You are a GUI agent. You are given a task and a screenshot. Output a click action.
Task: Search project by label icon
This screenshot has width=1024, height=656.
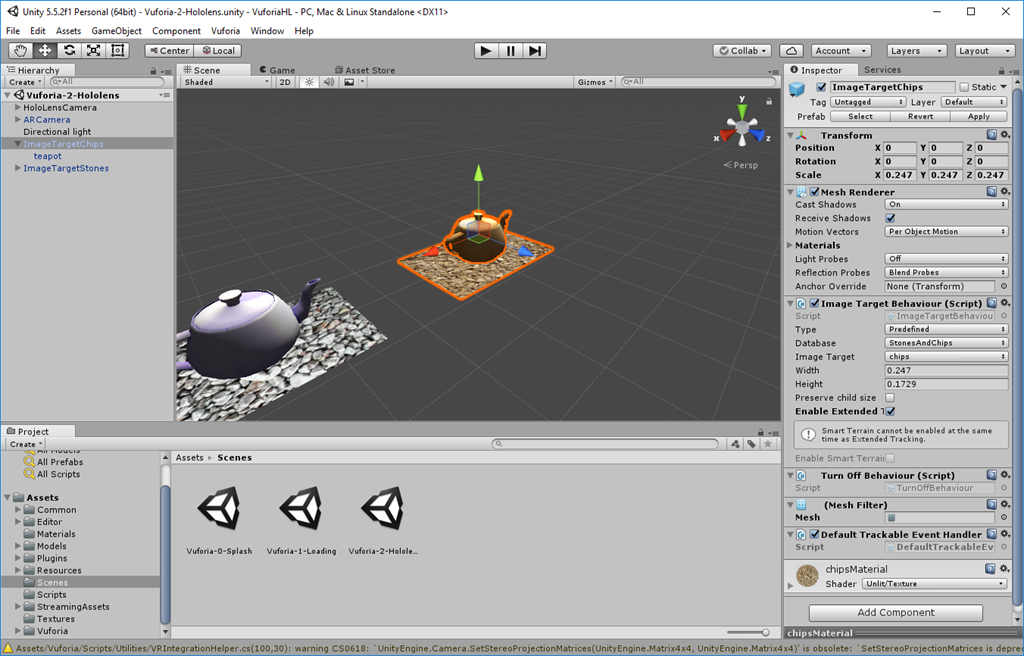point(752,444)
